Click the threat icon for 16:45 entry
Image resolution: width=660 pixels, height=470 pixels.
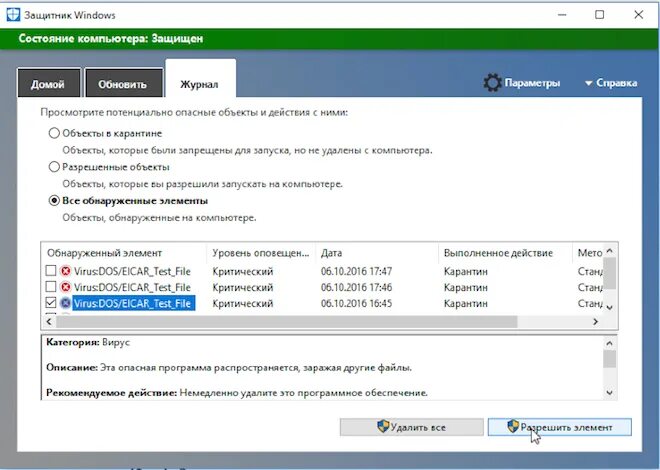point(65,303)
